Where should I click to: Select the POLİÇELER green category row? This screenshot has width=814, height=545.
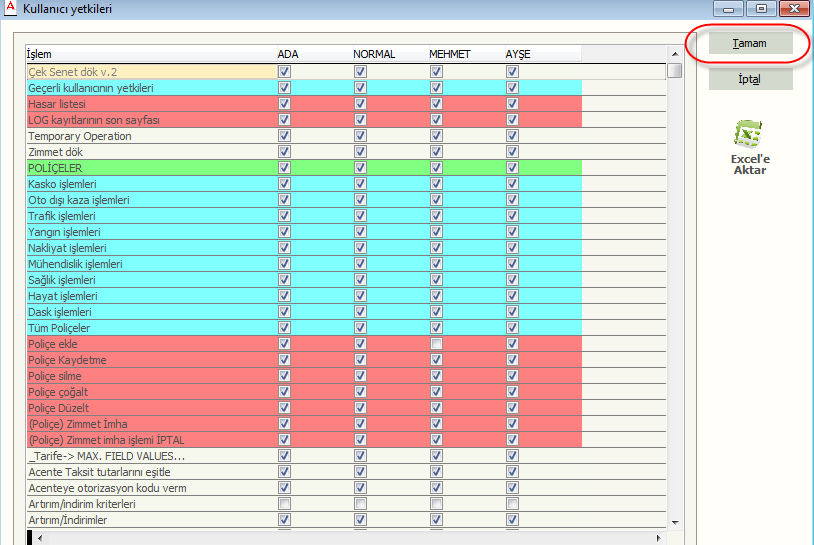click(150, 168)
